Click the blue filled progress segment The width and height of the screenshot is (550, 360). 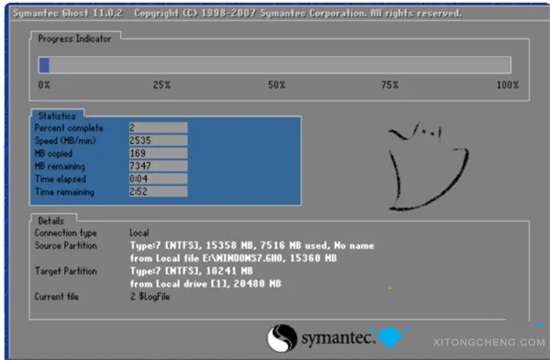click(x=44, y=65)
